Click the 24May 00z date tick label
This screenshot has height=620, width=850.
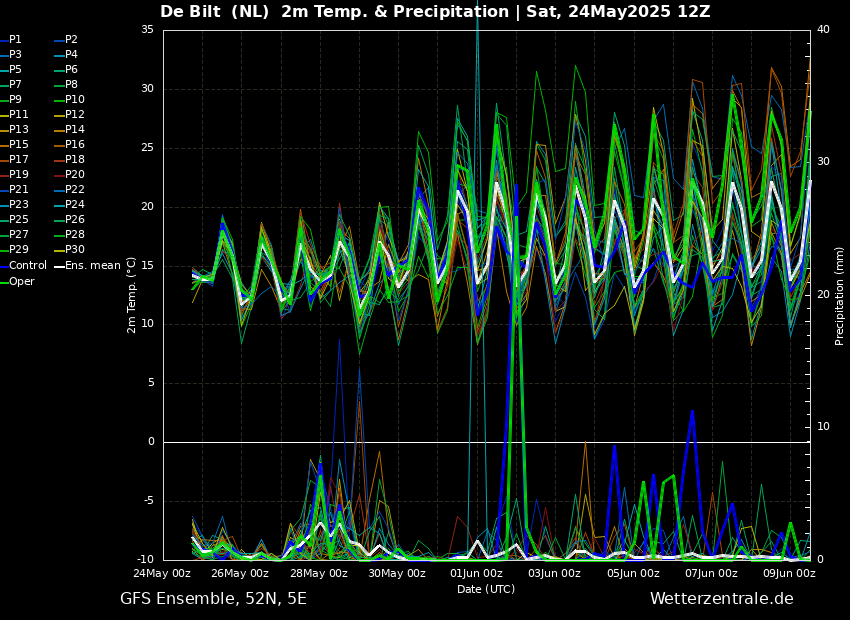click(x=163, y=574)
